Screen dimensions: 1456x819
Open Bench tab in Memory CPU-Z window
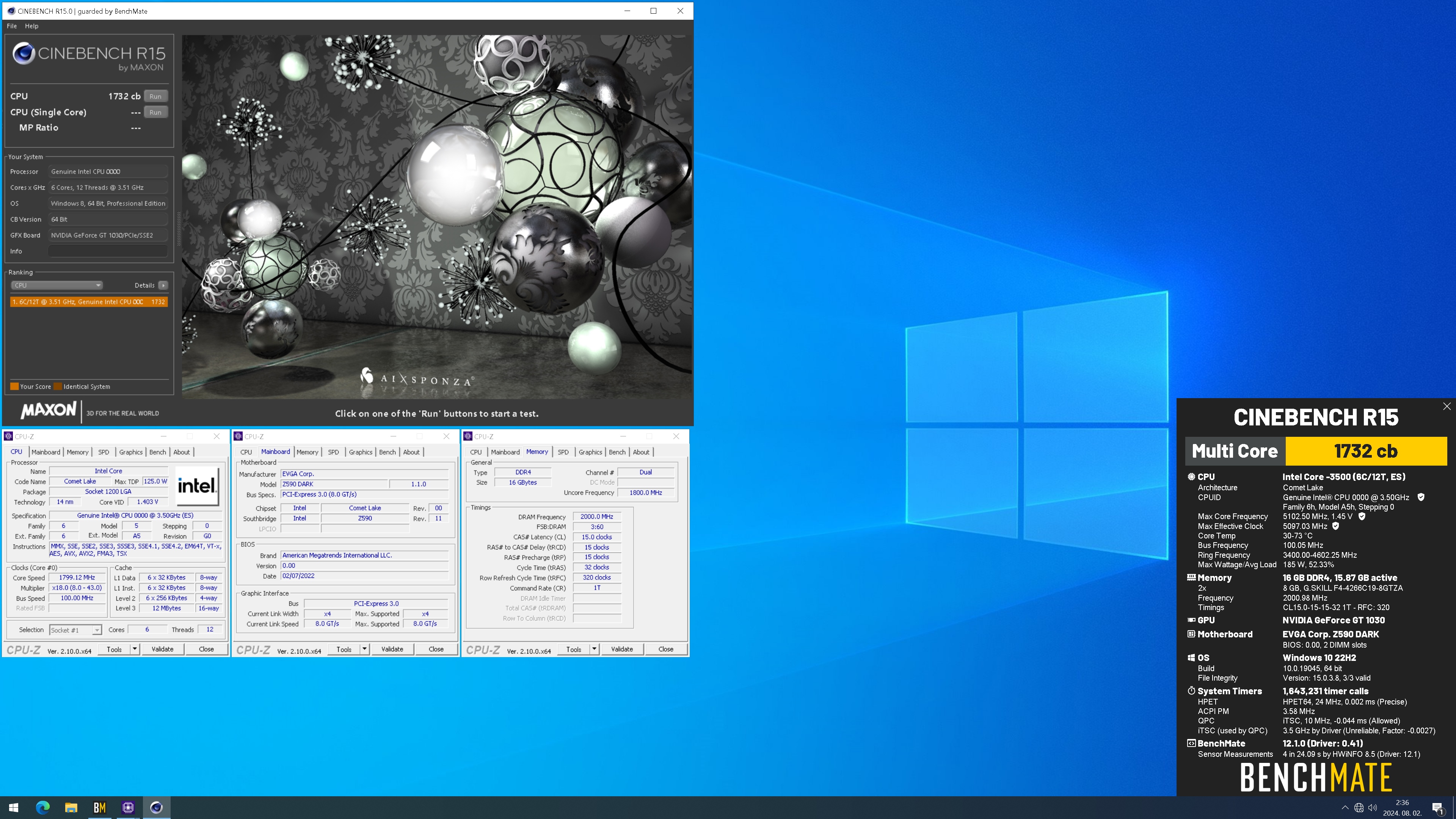[617, 452]
